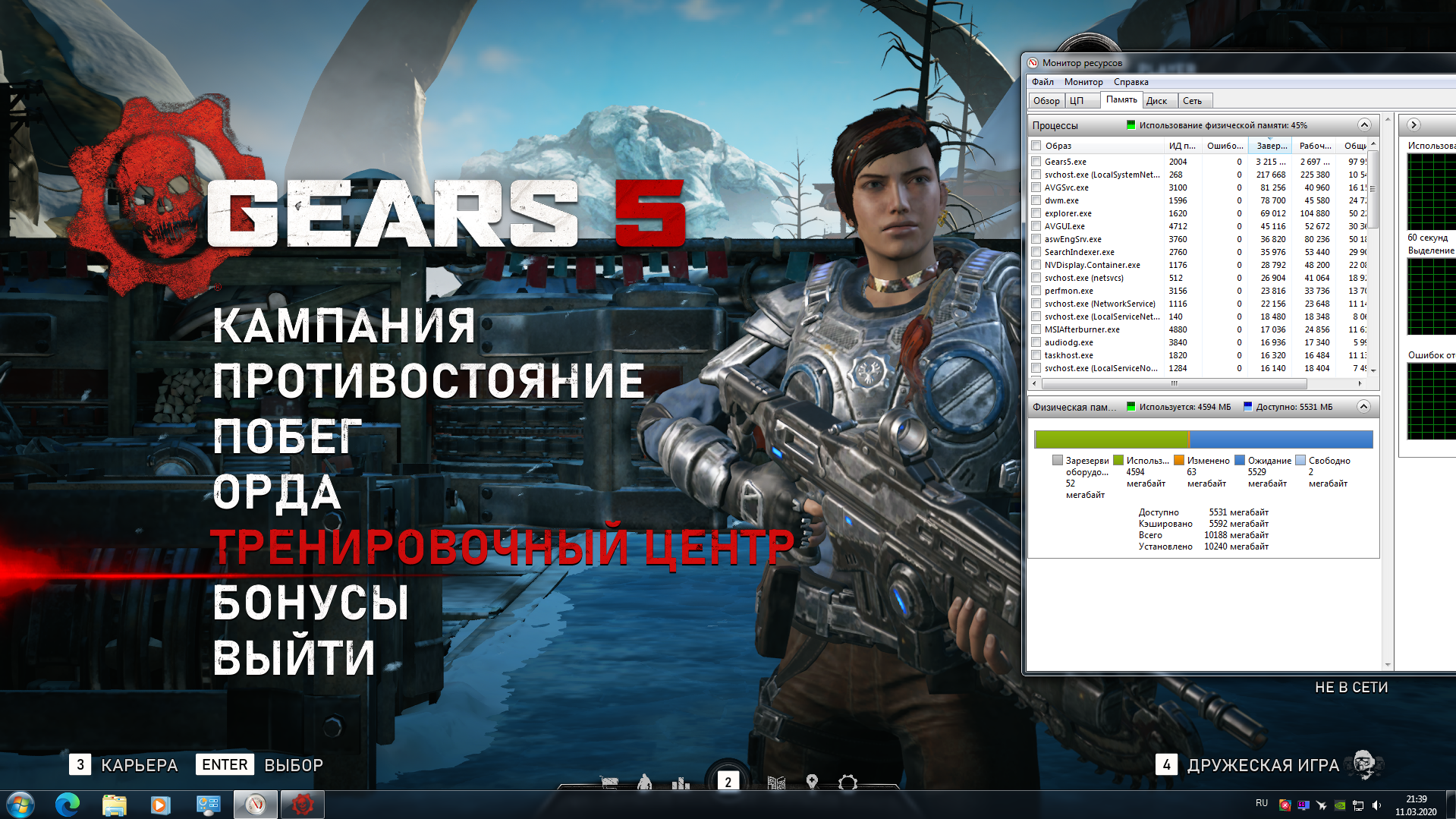1456x819 pixels.
Task: Click ВЫЙТИ to quit the game
Action: click(x=294, y=659)
